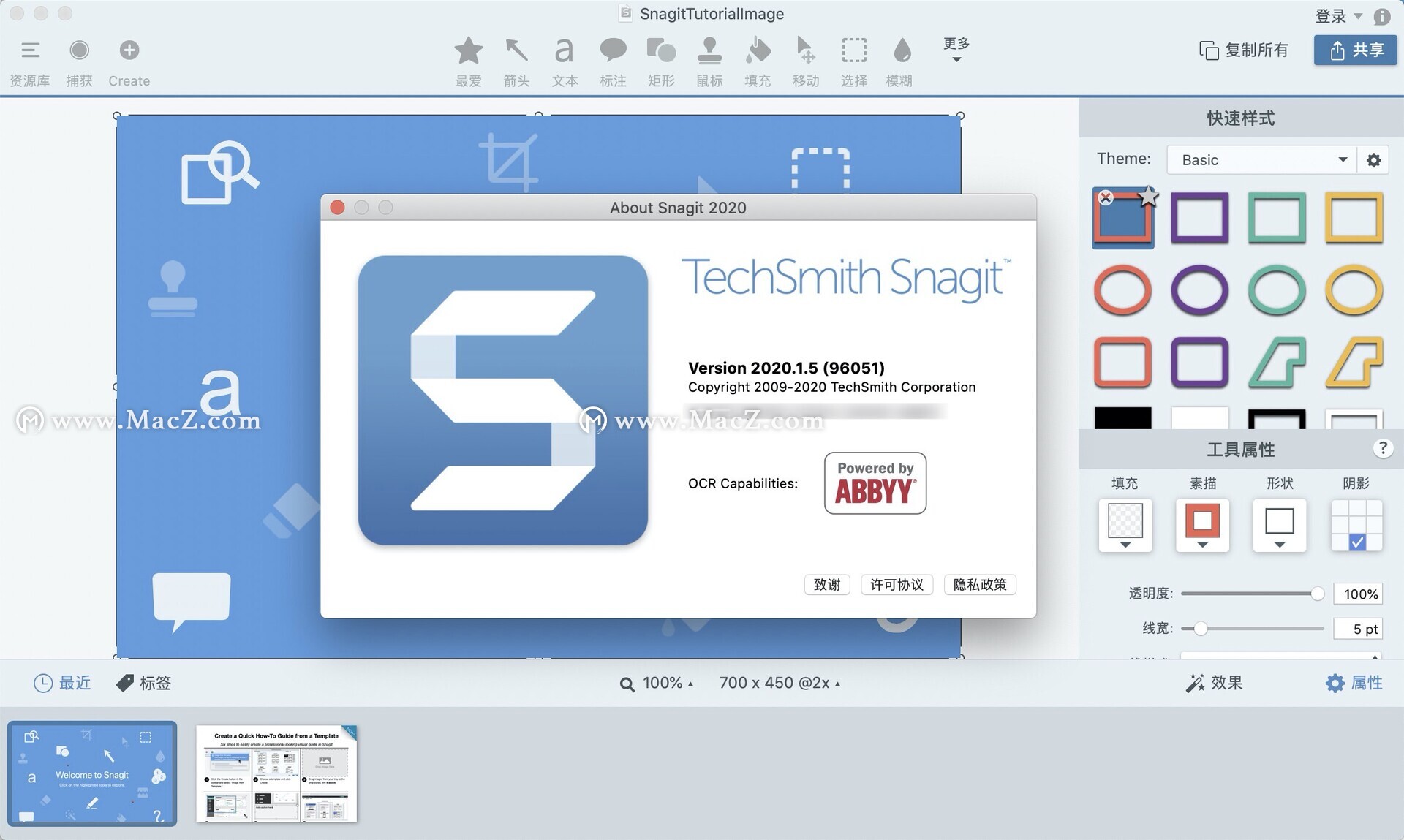Click the Create plus icon
Screen dimensions: 1404x840
coord(129,50)
